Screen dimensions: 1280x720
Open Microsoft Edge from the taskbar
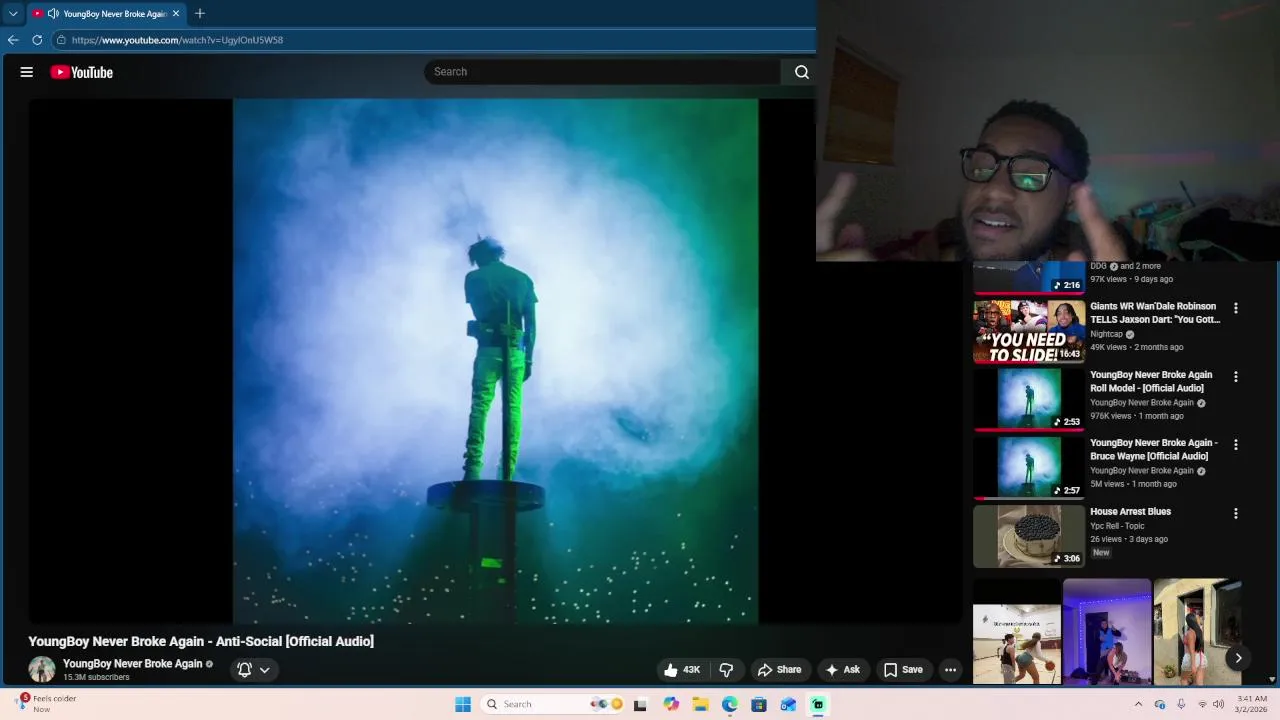tap(730, 704)
